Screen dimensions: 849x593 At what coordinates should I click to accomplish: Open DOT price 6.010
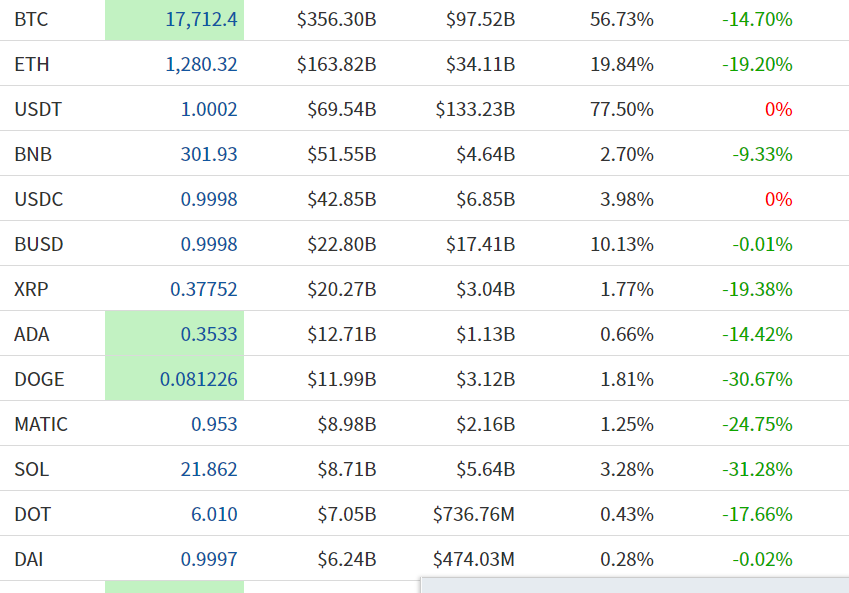point(214,514)
